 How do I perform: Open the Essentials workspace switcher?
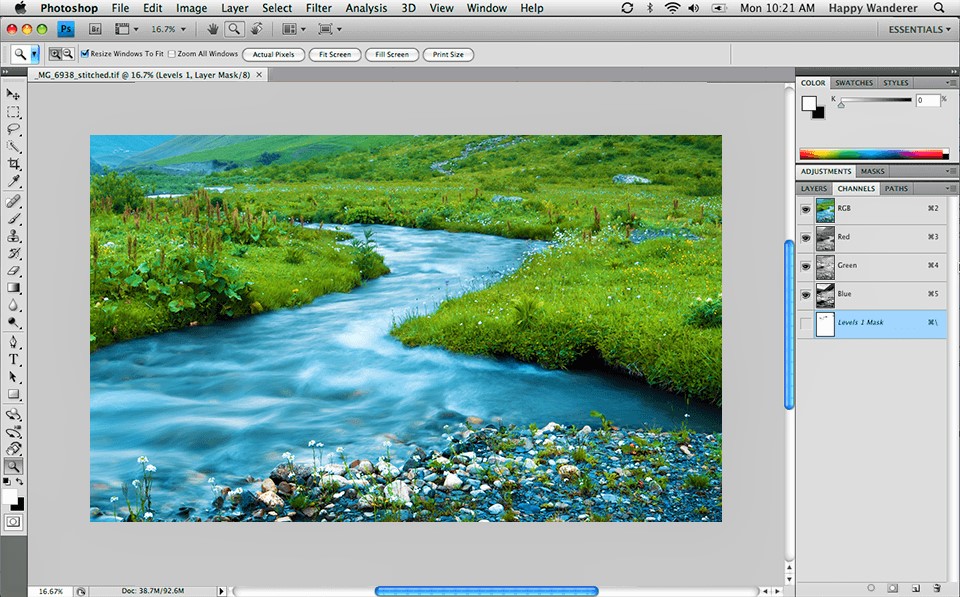pos(916,29)
